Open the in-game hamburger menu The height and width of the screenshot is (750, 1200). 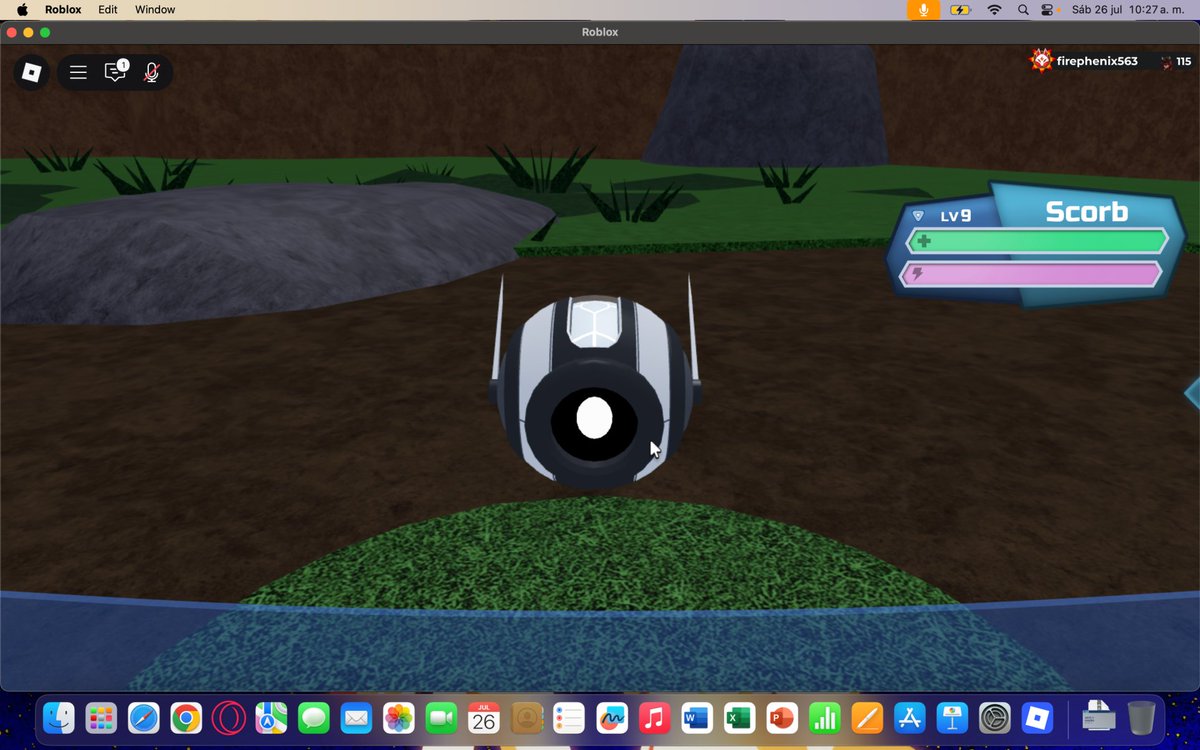(78, 72)
